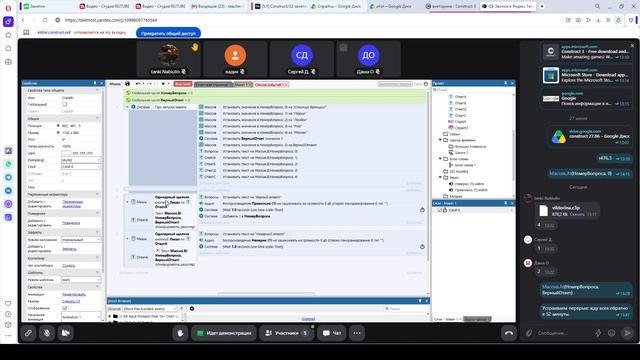Click the search field in the Project panel
The height and width of the screenshot is (360, 640).
473,90
